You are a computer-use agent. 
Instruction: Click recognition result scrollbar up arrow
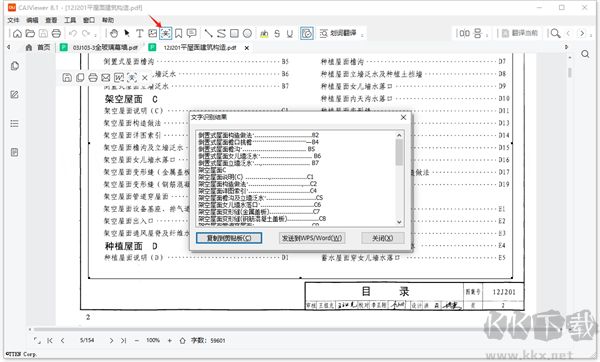click(399, 135)
